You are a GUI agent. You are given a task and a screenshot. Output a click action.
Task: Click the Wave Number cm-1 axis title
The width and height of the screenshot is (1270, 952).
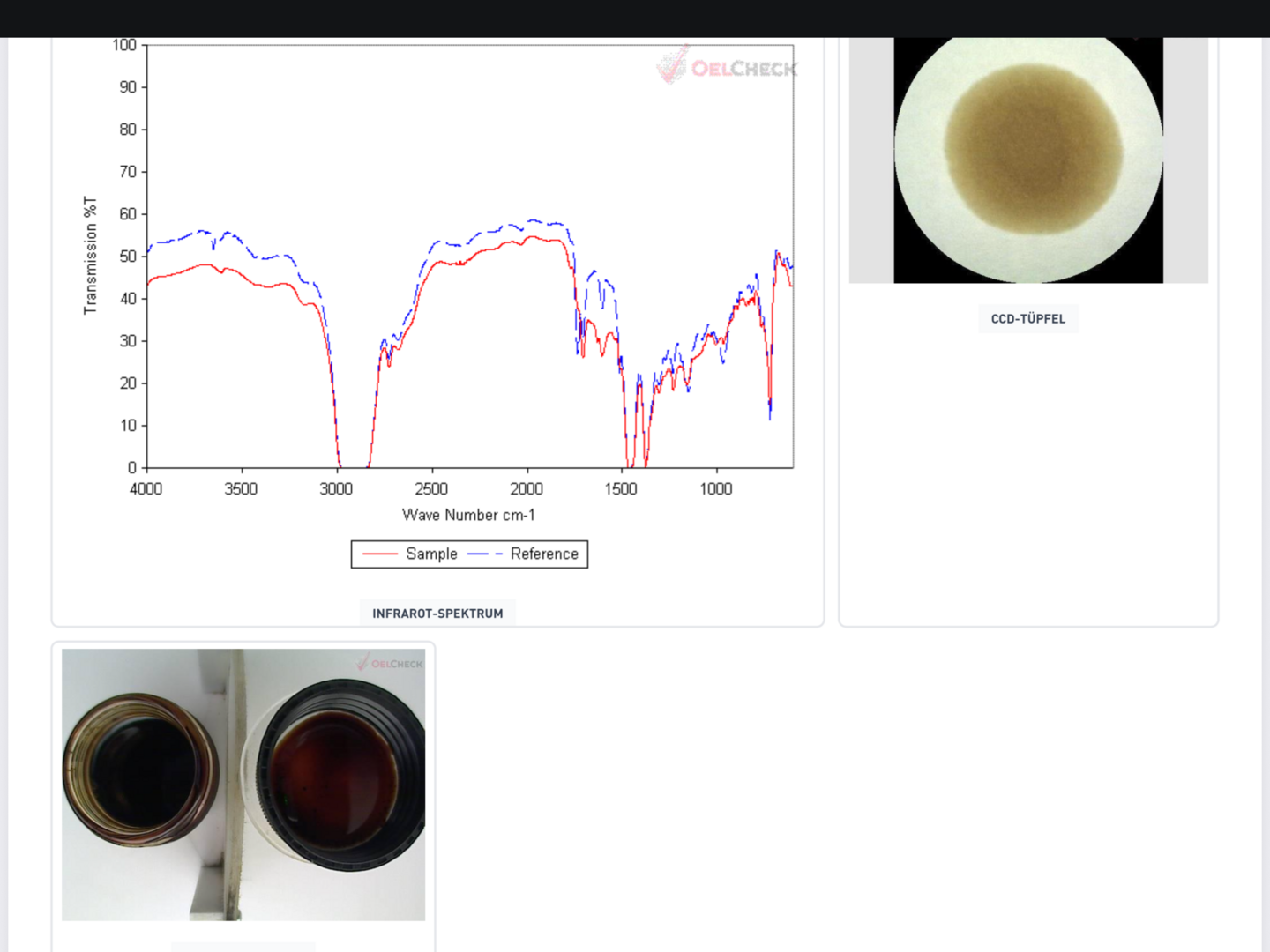click(468, 515)
